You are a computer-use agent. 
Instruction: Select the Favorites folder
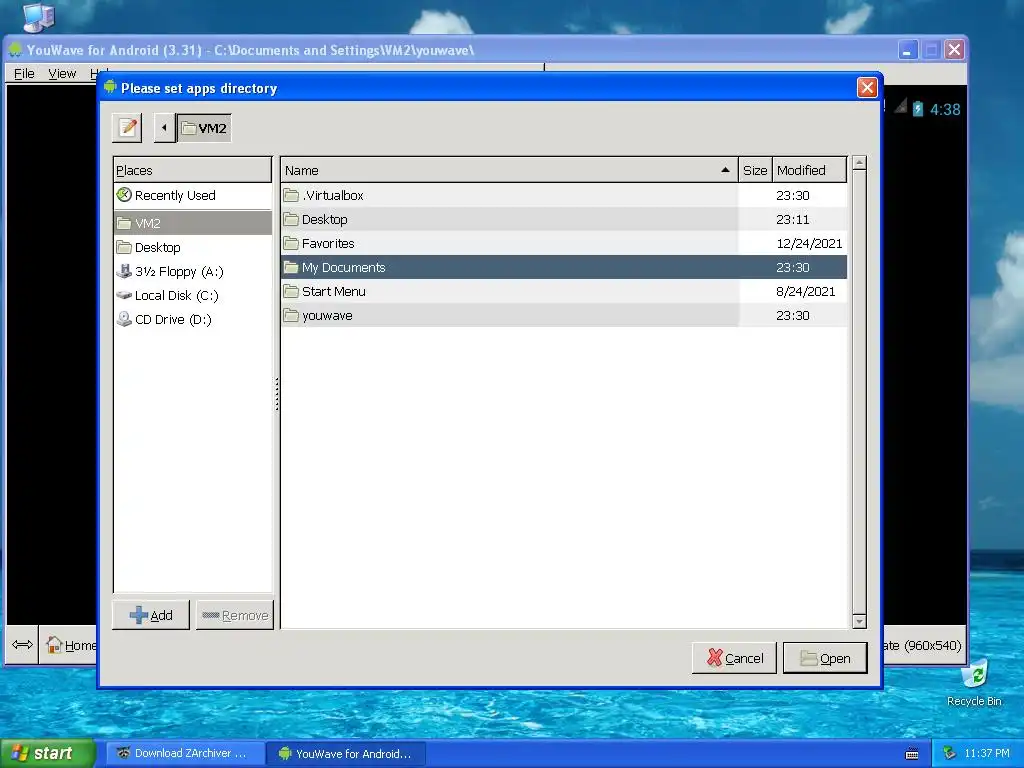[564, 244]
